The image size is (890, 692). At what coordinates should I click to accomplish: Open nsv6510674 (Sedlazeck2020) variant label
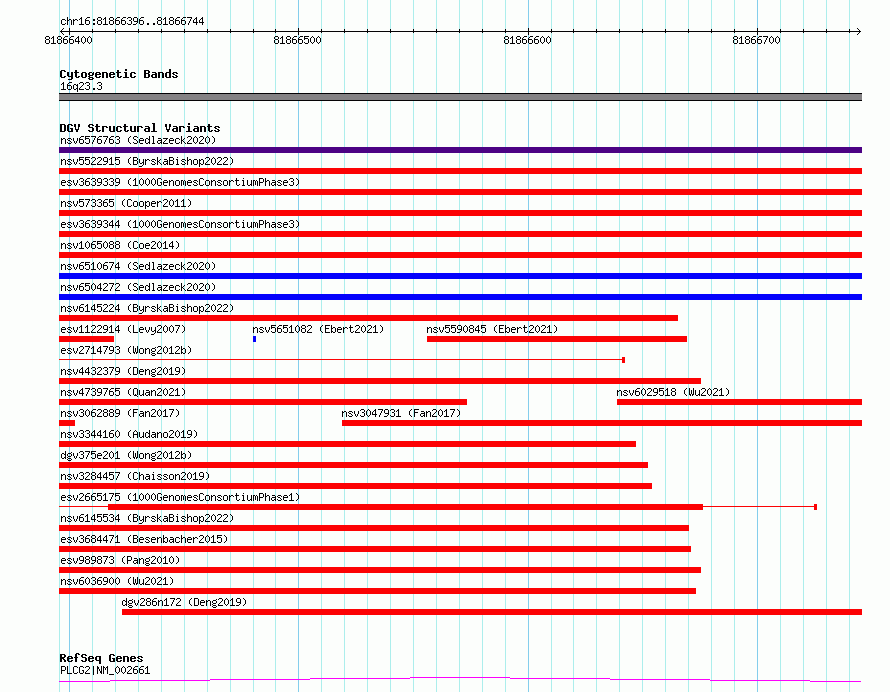tap(138, 266)
